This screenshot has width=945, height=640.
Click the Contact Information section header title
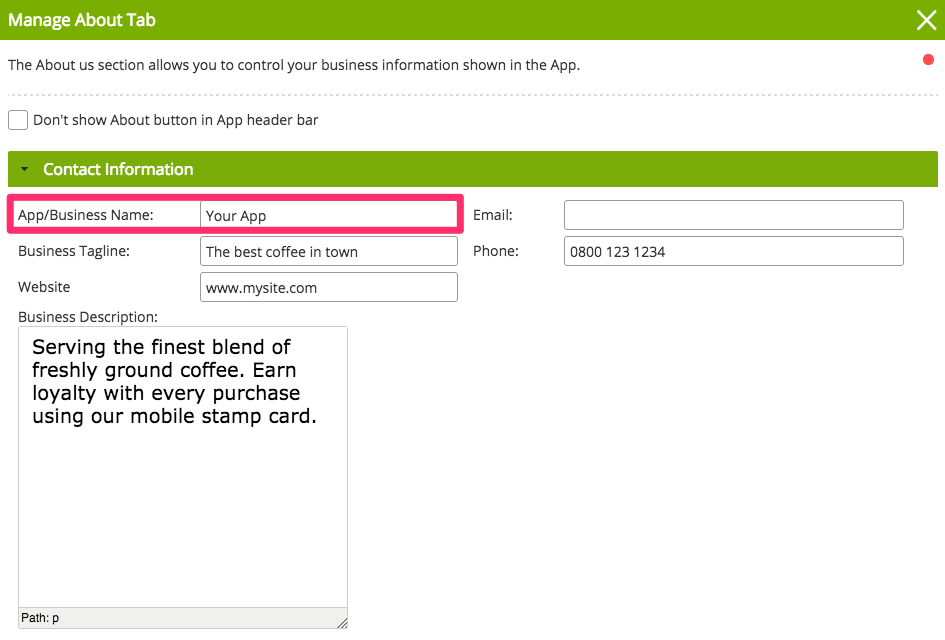point(118,170)
